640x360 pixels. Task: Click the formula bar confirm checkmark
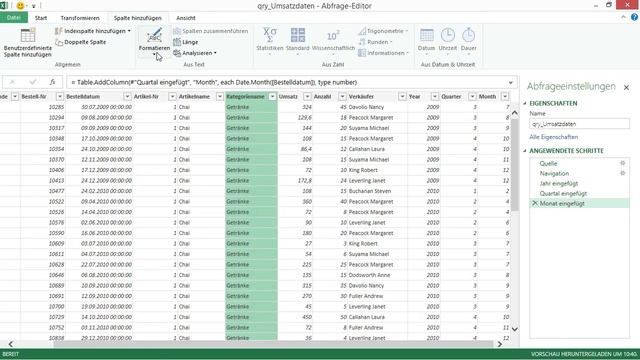click(x=33, y=82)
